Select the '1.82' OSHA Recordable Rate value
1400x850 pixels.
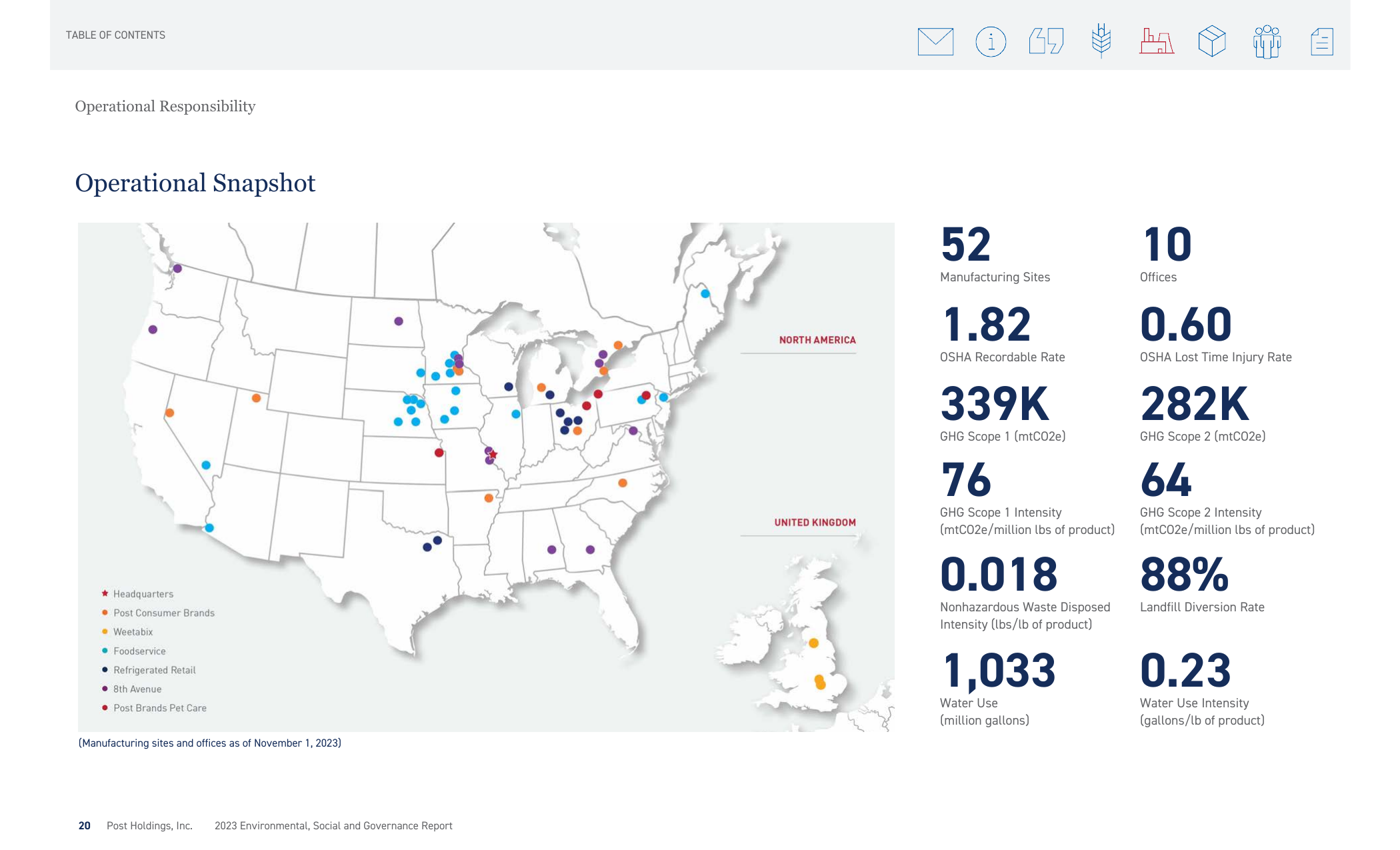pos(987,325)
